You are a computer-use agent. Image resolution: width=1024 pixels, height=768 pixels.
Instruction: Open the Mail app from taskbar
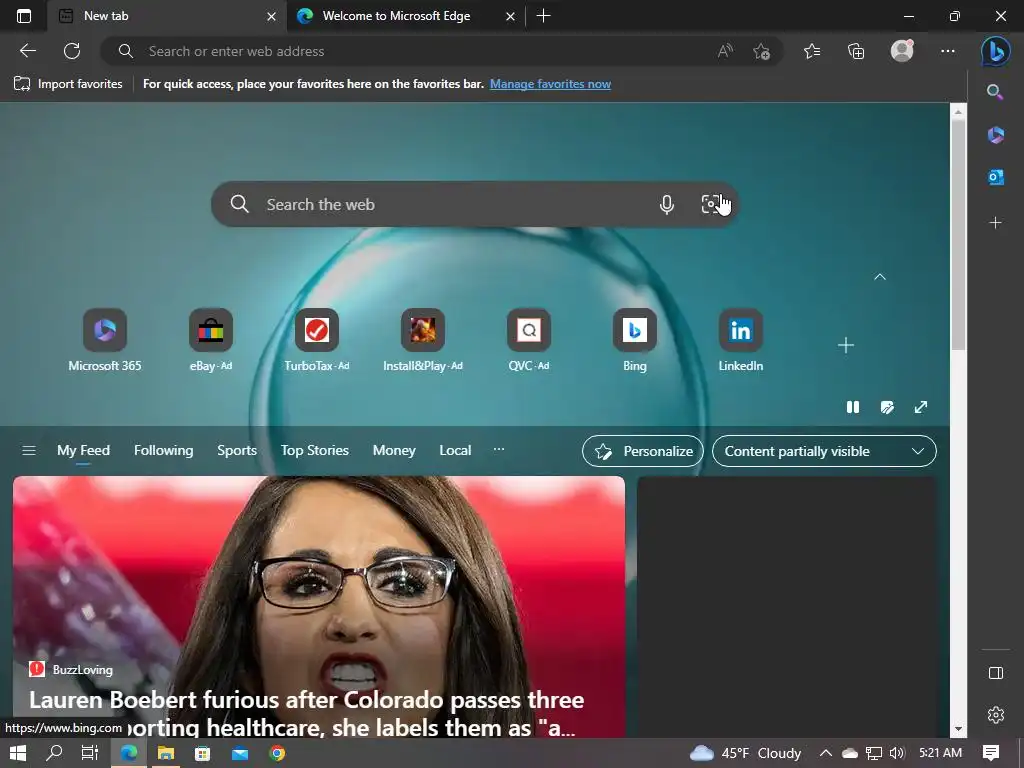[240, 753]
